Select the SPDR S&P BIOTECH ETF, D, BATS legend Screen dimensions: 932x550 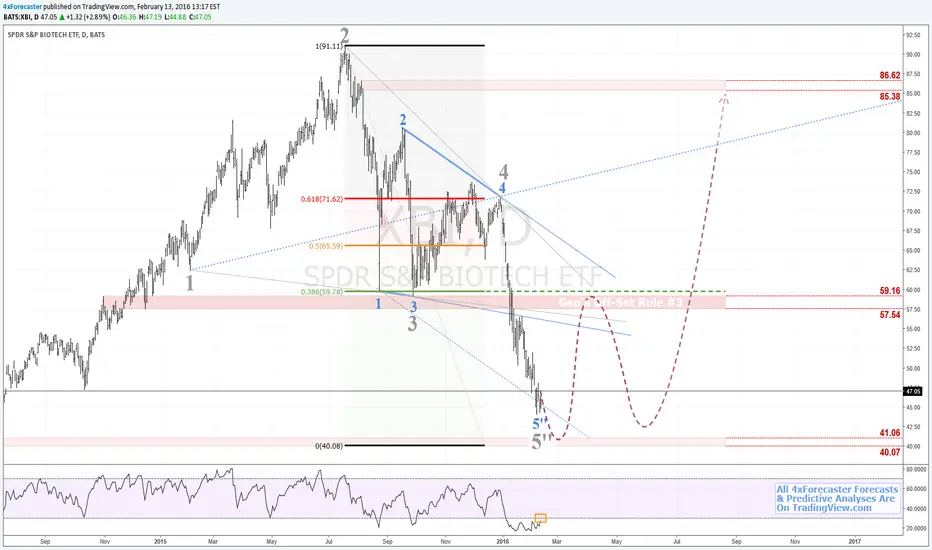coord(56,35)
